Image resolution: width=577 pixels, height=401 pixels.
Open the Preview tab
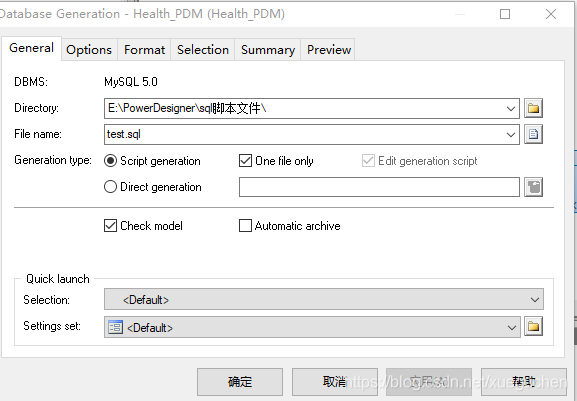tap(329, 50)
